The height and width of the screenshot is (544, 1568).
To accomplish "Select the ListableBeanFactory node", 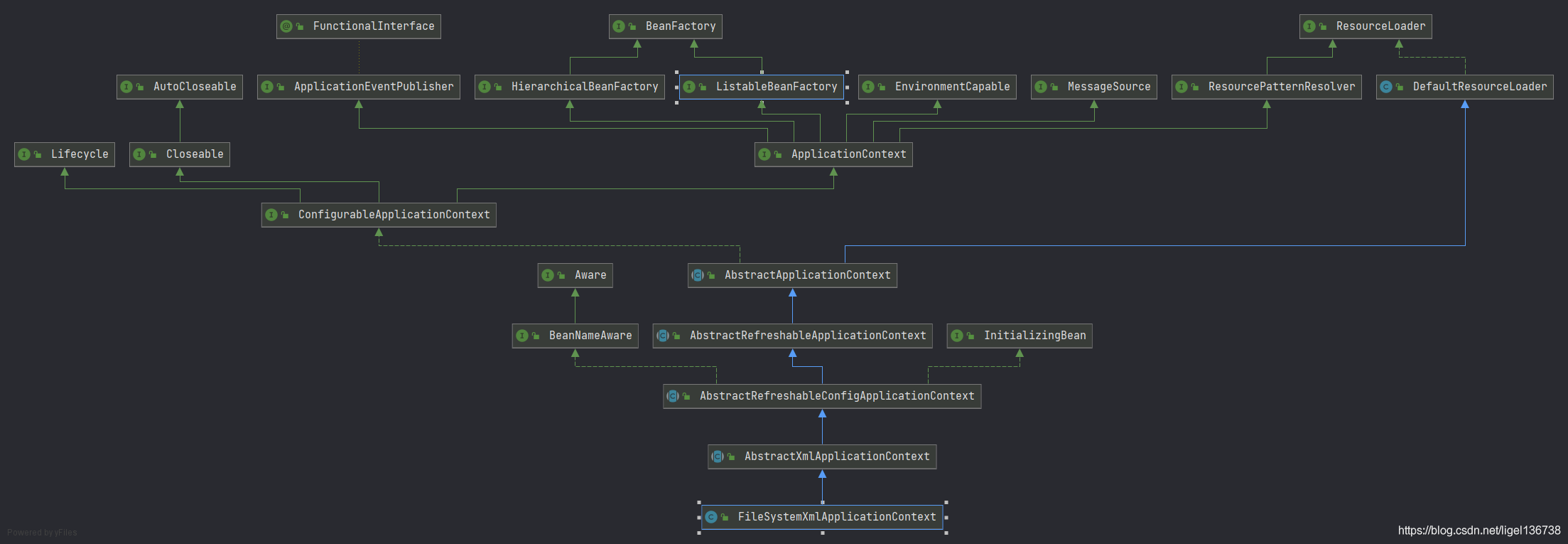I will coord(762,87).
